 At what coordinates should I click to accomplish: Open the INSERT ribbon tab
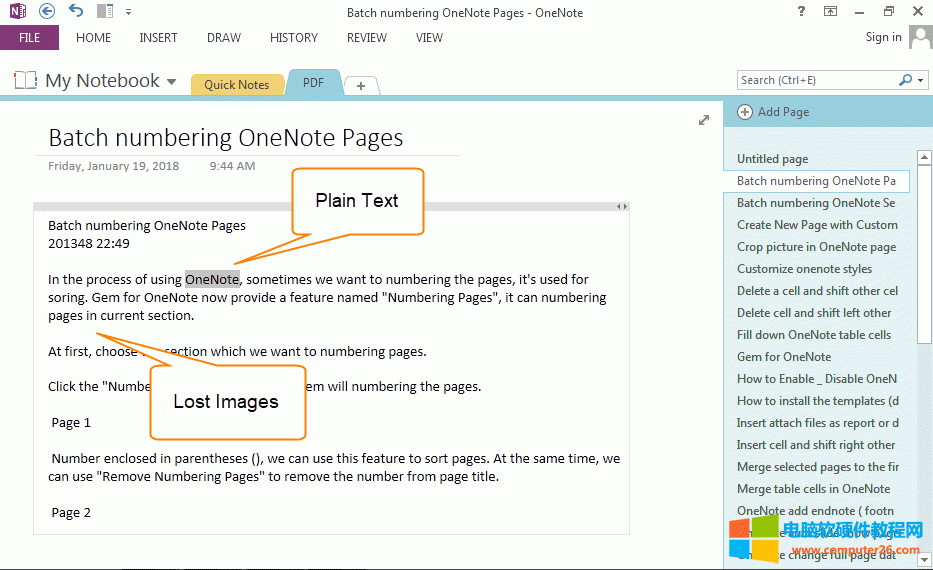(x=158, y=38)
